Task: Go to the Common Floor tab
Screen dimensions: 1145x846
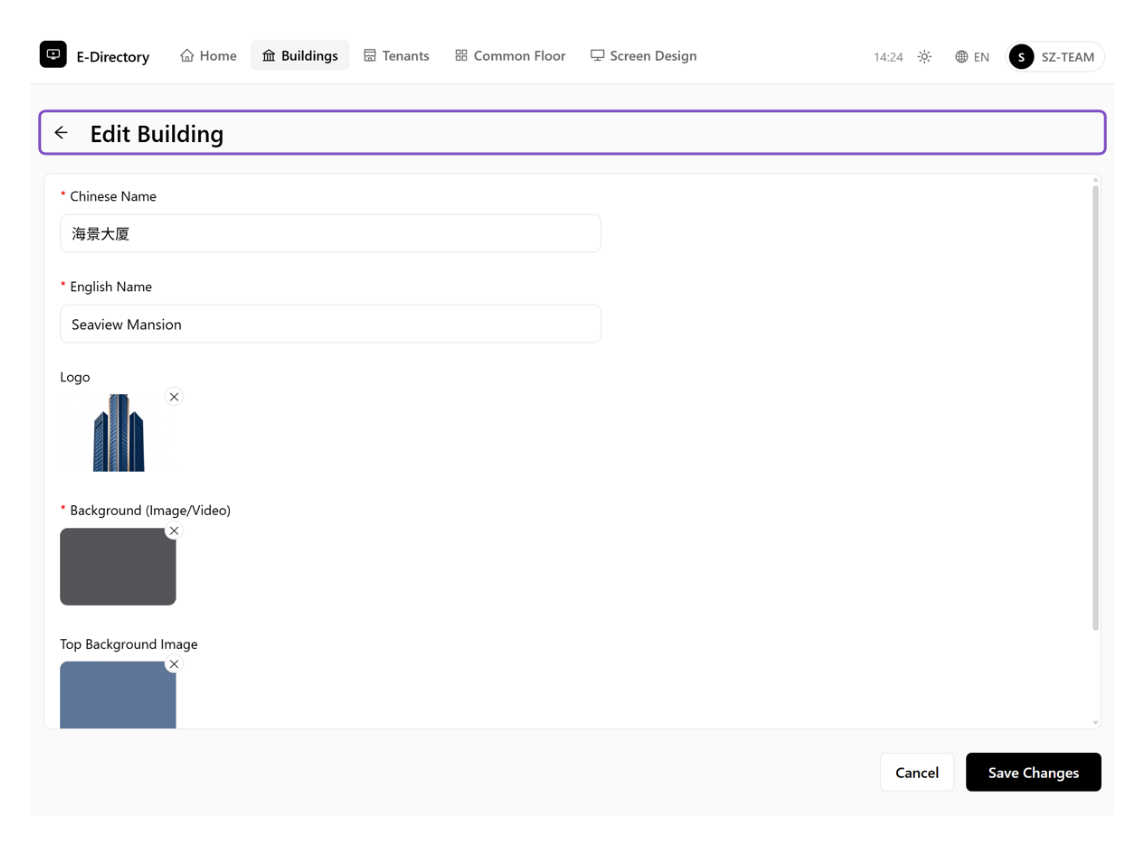Action: point(510,56)
